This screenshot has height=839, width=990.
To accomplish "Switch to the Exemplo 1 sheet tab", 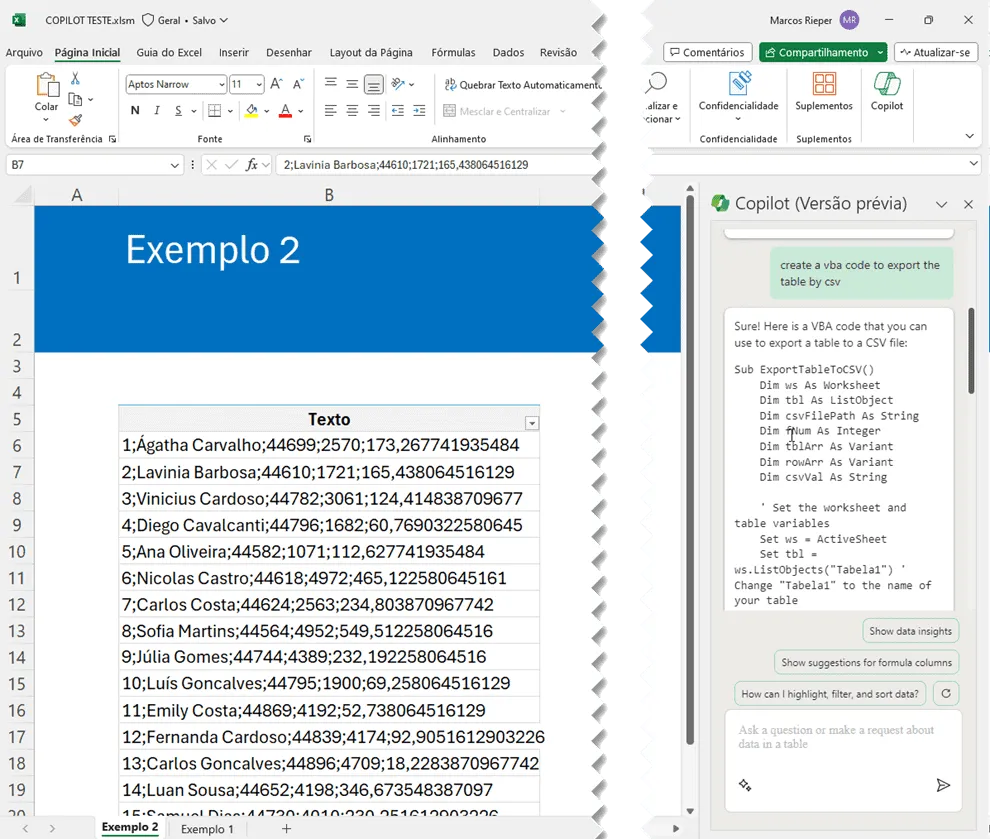I will pos(207,829).
